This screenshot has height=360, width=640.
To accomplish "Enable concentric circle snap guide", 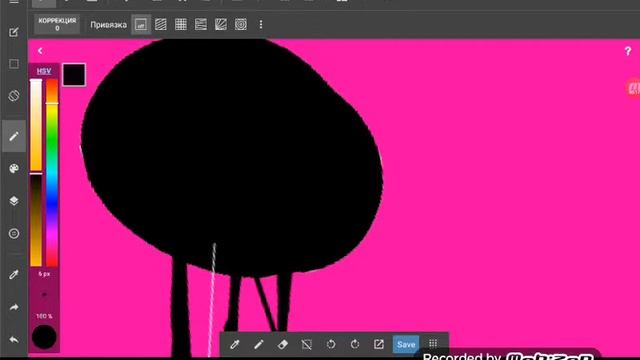I will (x=241, y=24).
